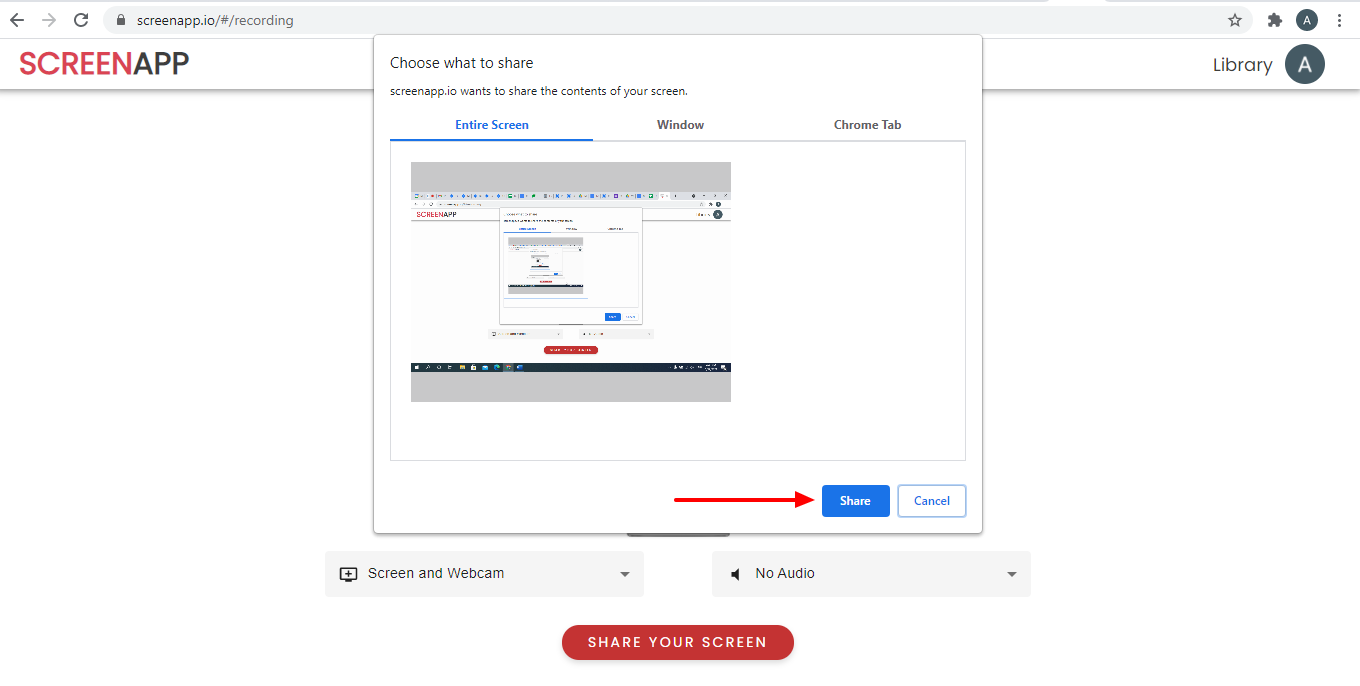Open the ScreenApp account avatar beside Library
Image resolution: width=1360 pixels, height=686 pixels.
click(x=1304, y=64)
